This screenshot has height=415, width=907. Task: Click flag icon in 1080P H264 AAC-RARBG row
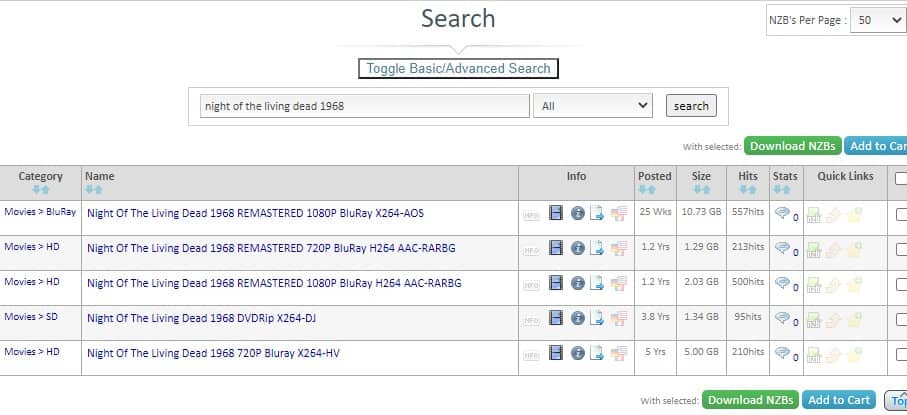618,283
